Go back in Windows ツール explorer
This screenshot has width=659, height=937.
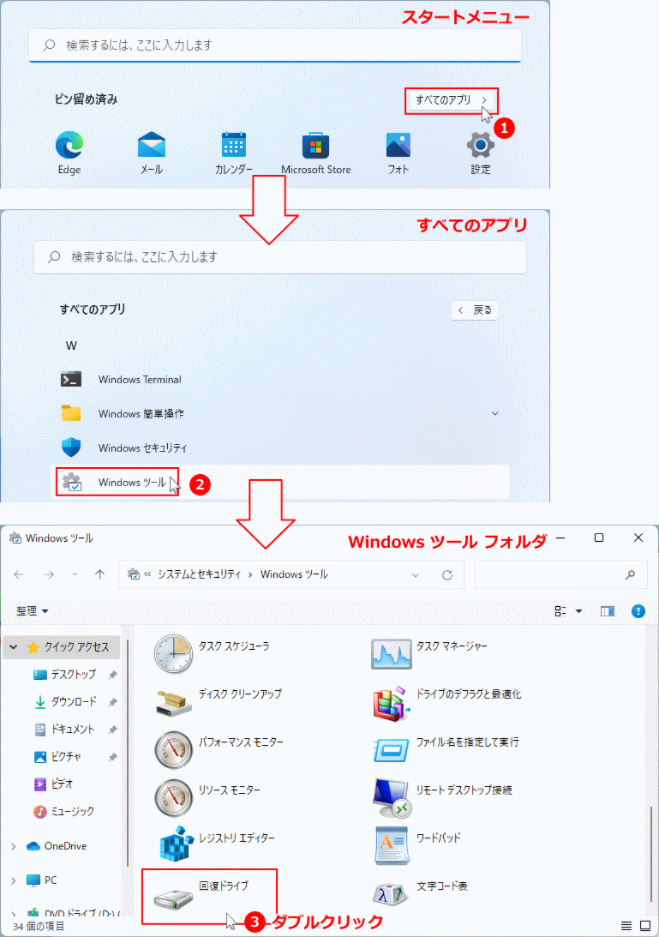click(x=19, y=574)
